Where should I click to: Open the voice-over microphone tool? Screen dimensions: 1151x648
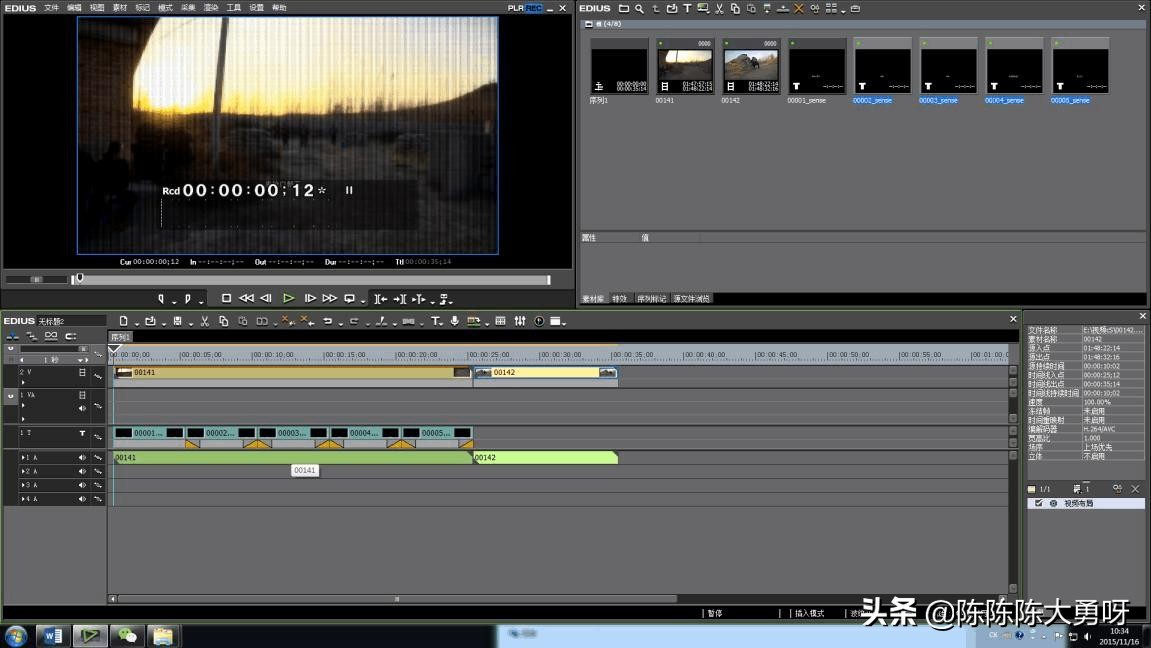[455, 321]
